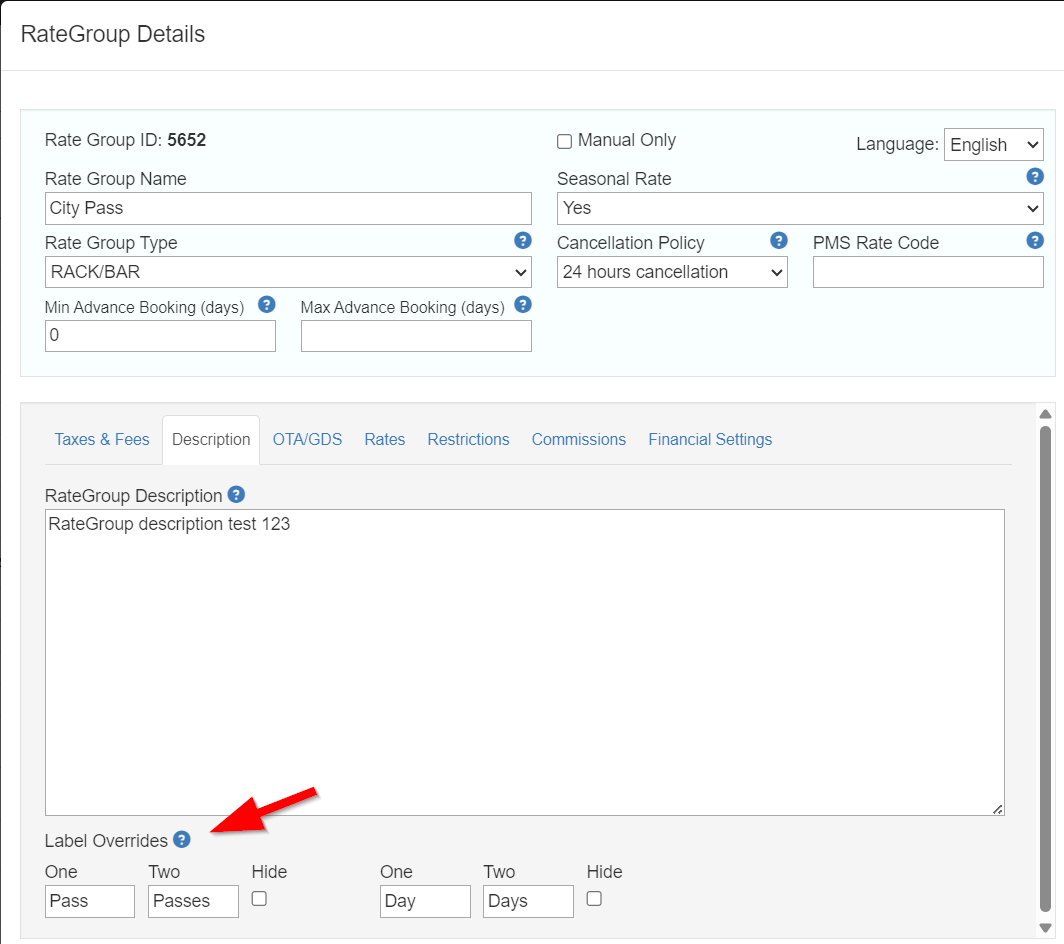Open Label Overrides help icon
The image size is (1064, 944).
pos(181,840)
